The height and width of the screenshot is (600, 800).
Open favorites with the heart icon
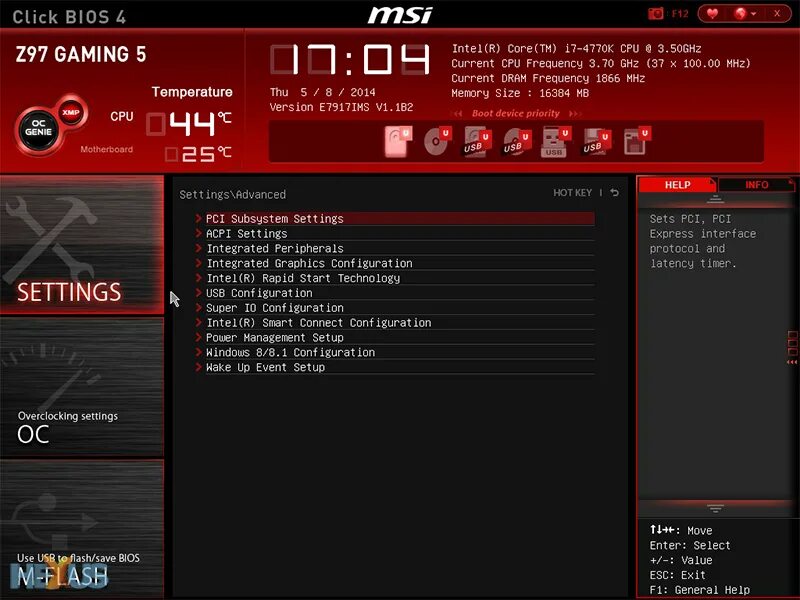tap(712, 14)
